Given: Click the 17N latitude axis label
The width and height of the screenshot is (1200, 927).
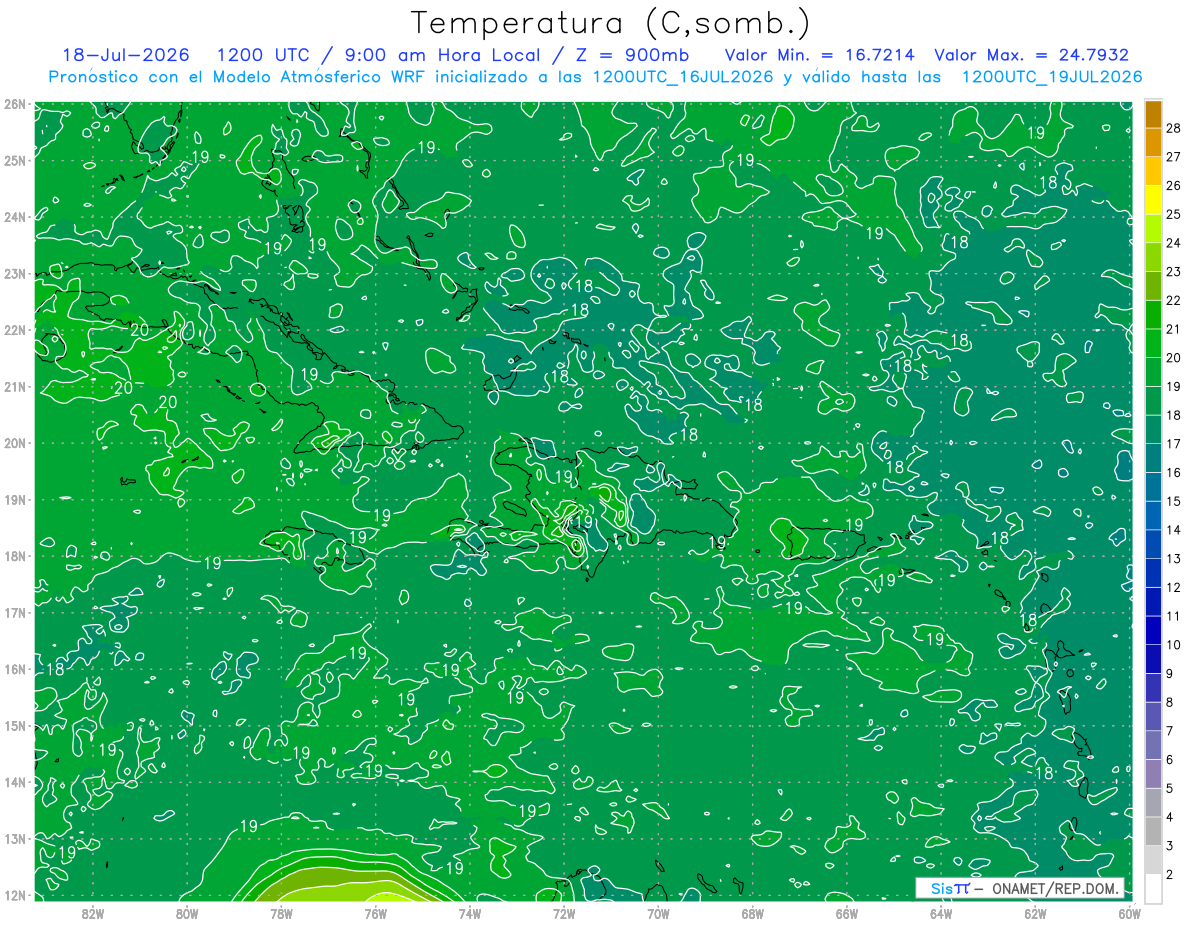Looking at the screenshot, I should coord(15,612).
